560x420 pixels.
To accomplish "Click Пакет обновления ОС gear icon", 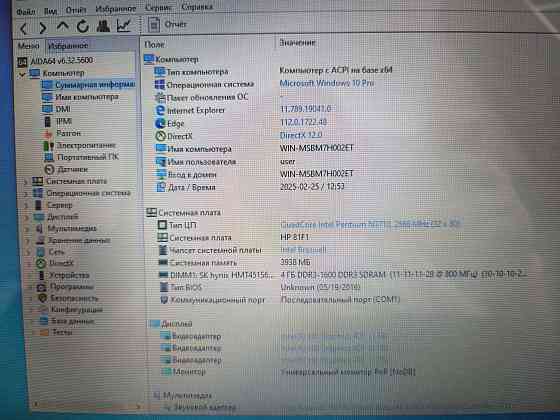I will click(160, 97).
